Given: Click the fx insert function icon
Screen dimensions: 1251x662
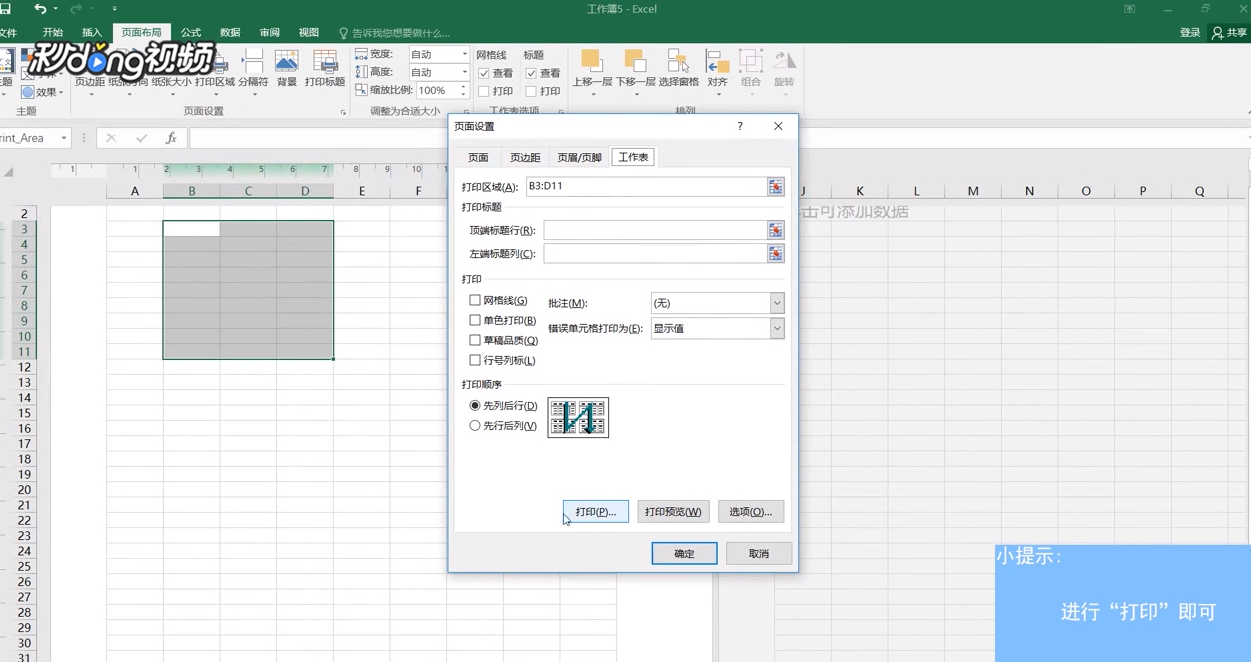Looking at the screenshot, I should (x=171, y=138).
